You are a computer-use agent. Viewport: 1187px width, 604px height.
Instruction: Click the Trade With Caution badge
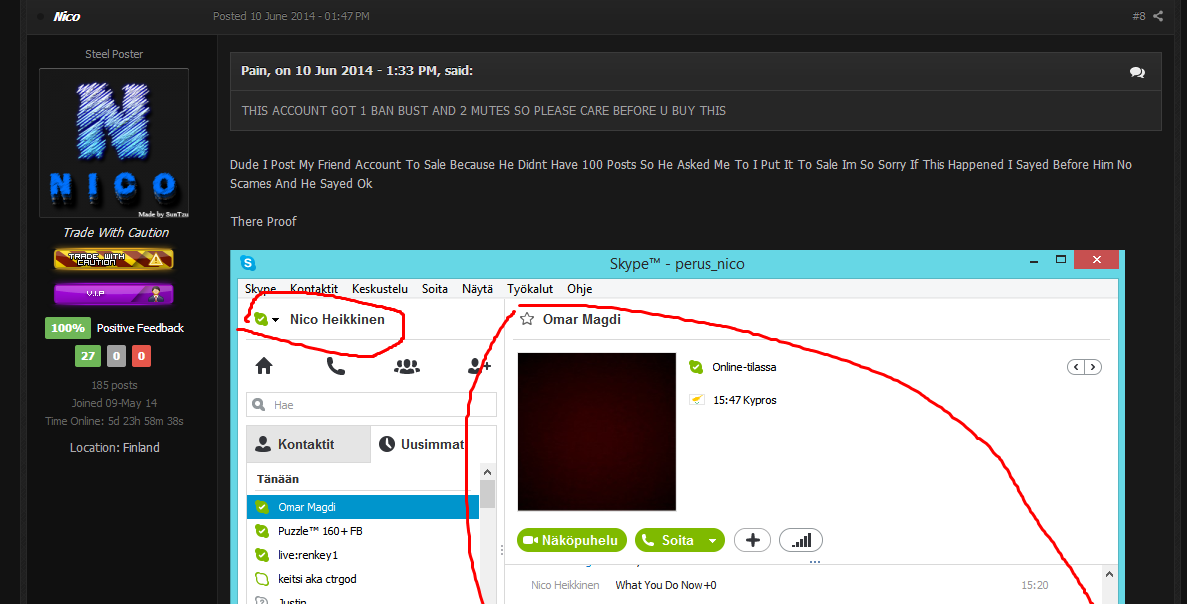[x=114, y=260]
